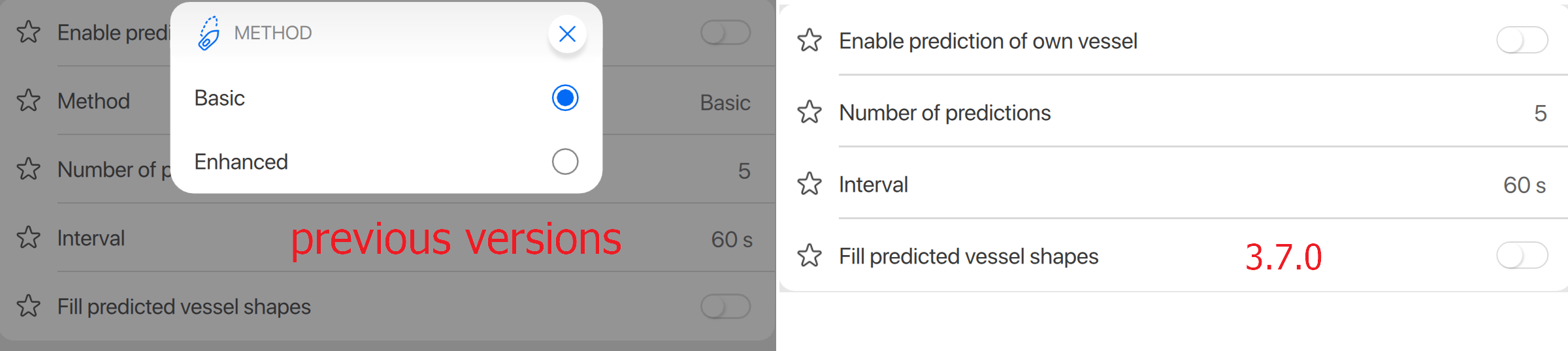Star 'Fill predicted vessel shapes' in right panel
This screenshot has height=351, width=1568.
[809, 256]
